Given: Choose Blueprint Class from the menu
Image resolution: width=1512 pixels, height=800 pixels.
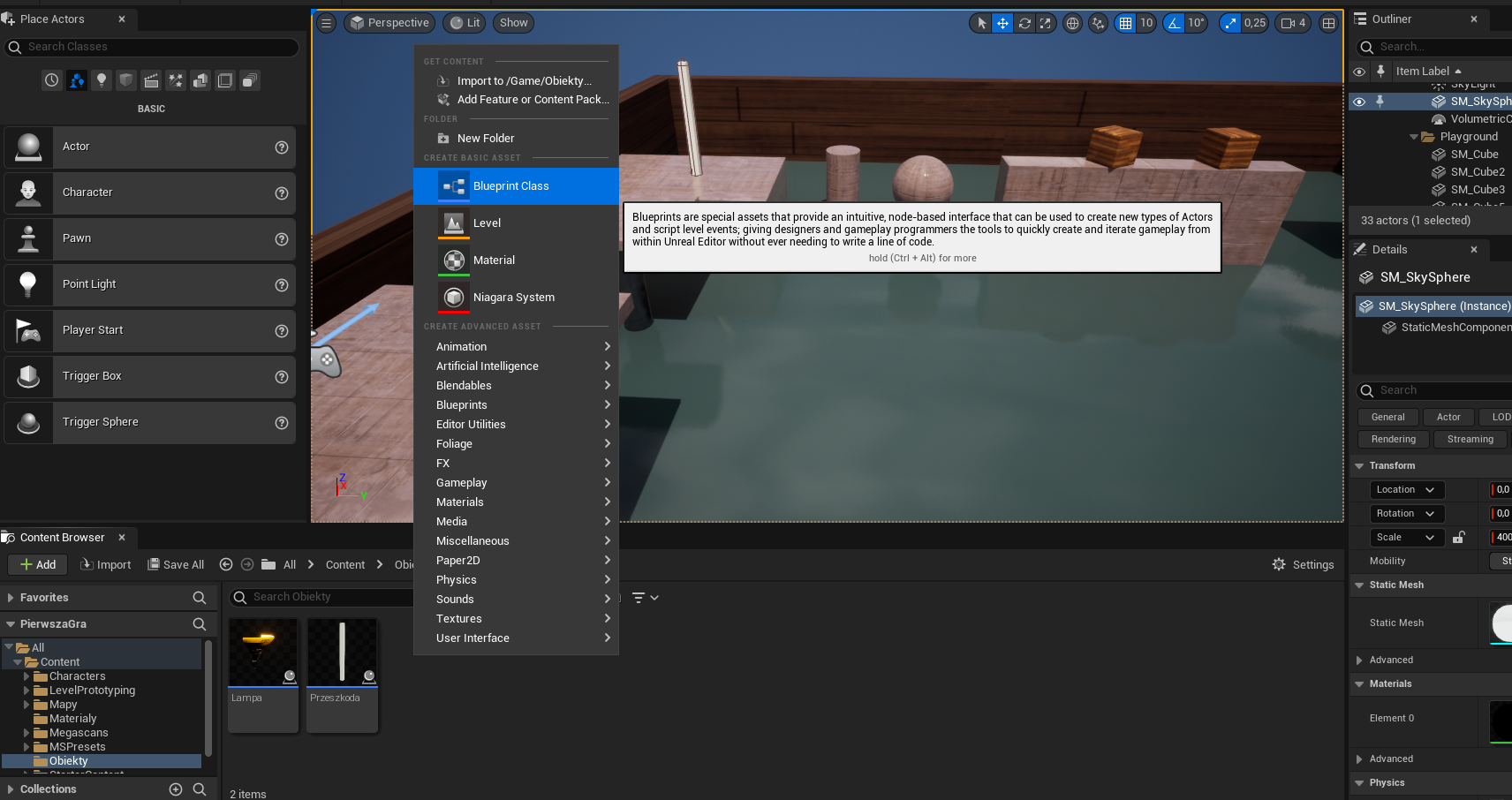Looking at the screenshot, I should click(x=510, y=186).
